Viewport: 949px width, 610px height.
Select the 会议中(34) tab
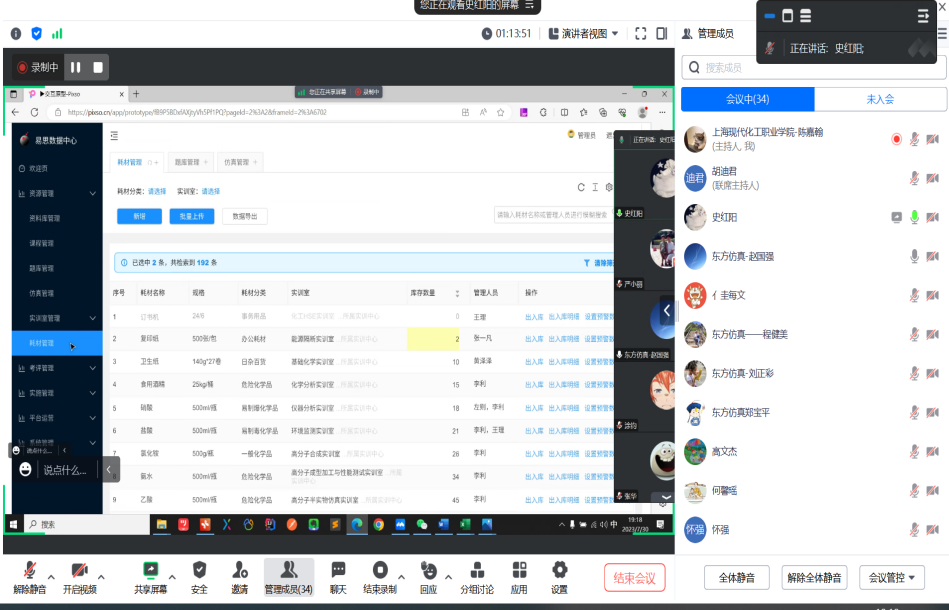tap(747, 99)
